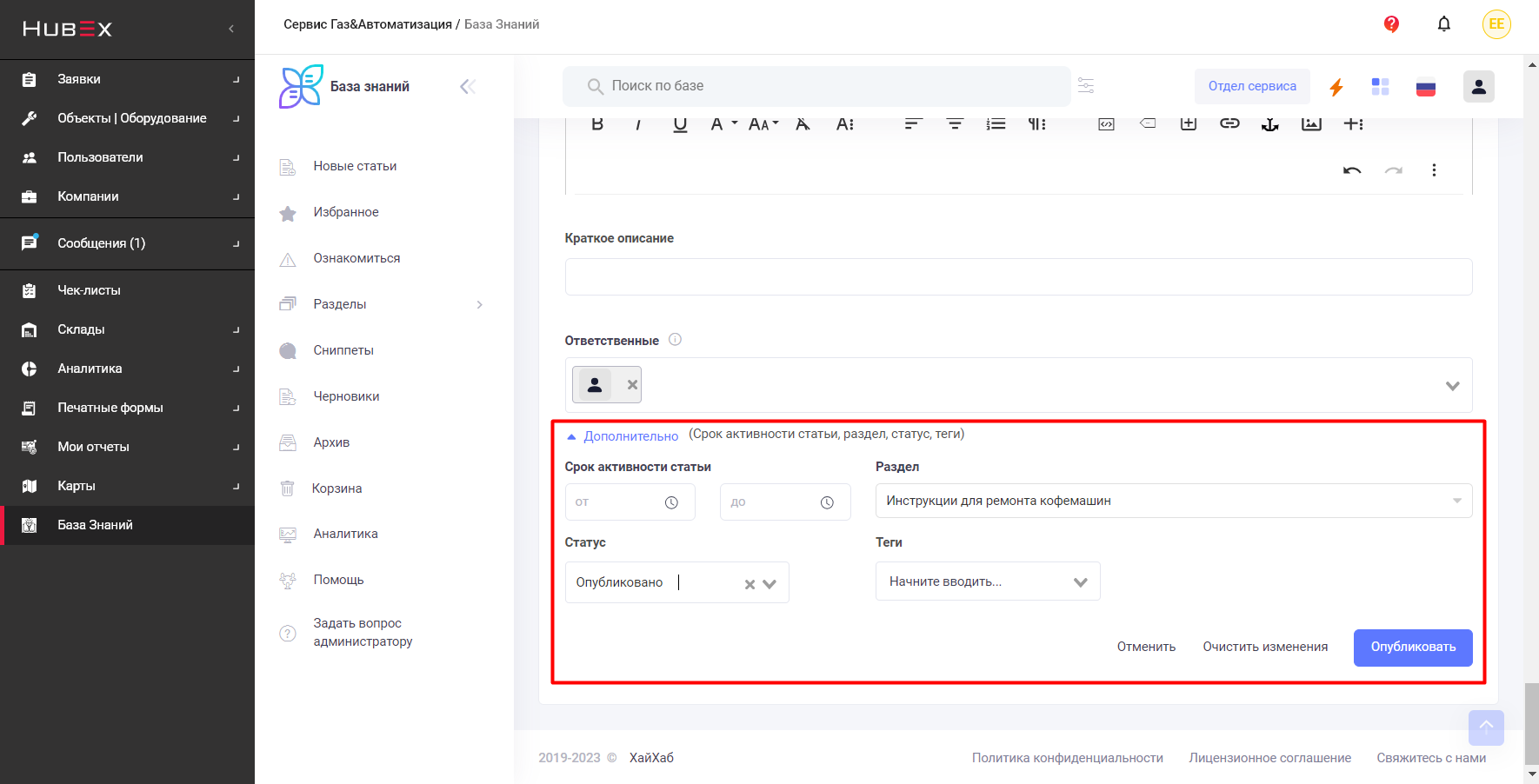
Task: Insert an image in the editor
Action: 1311,123
